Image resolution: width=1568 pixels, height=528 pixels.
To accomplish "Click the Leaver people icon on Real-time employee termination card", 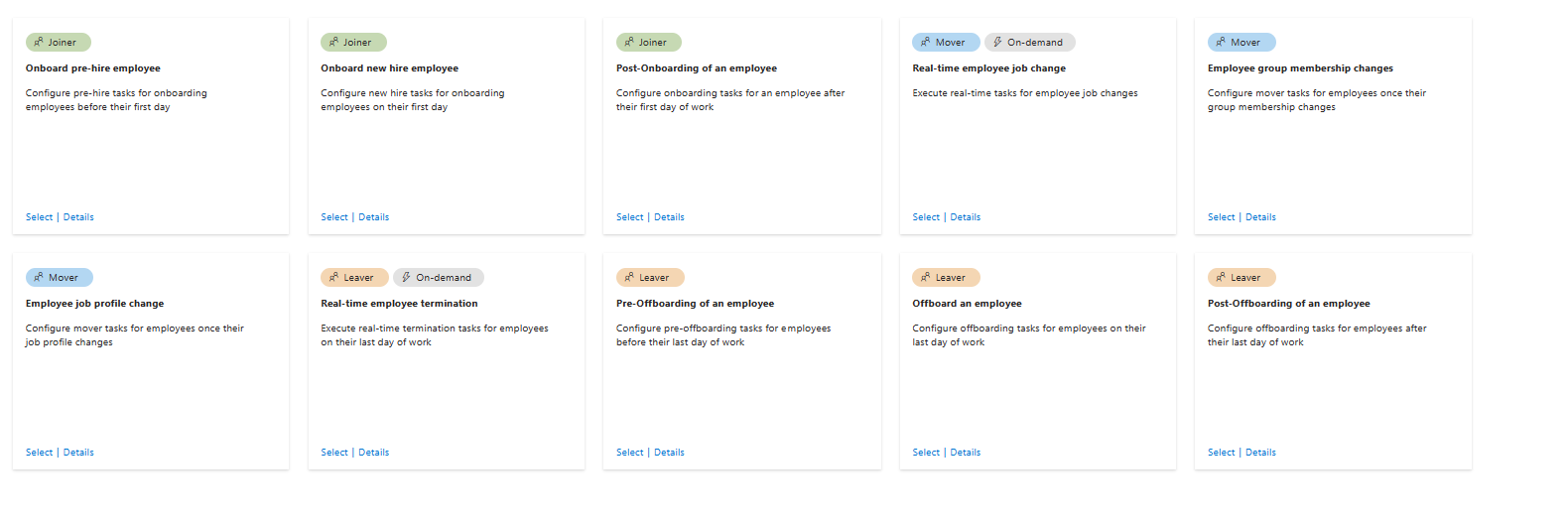I will 333,278.
